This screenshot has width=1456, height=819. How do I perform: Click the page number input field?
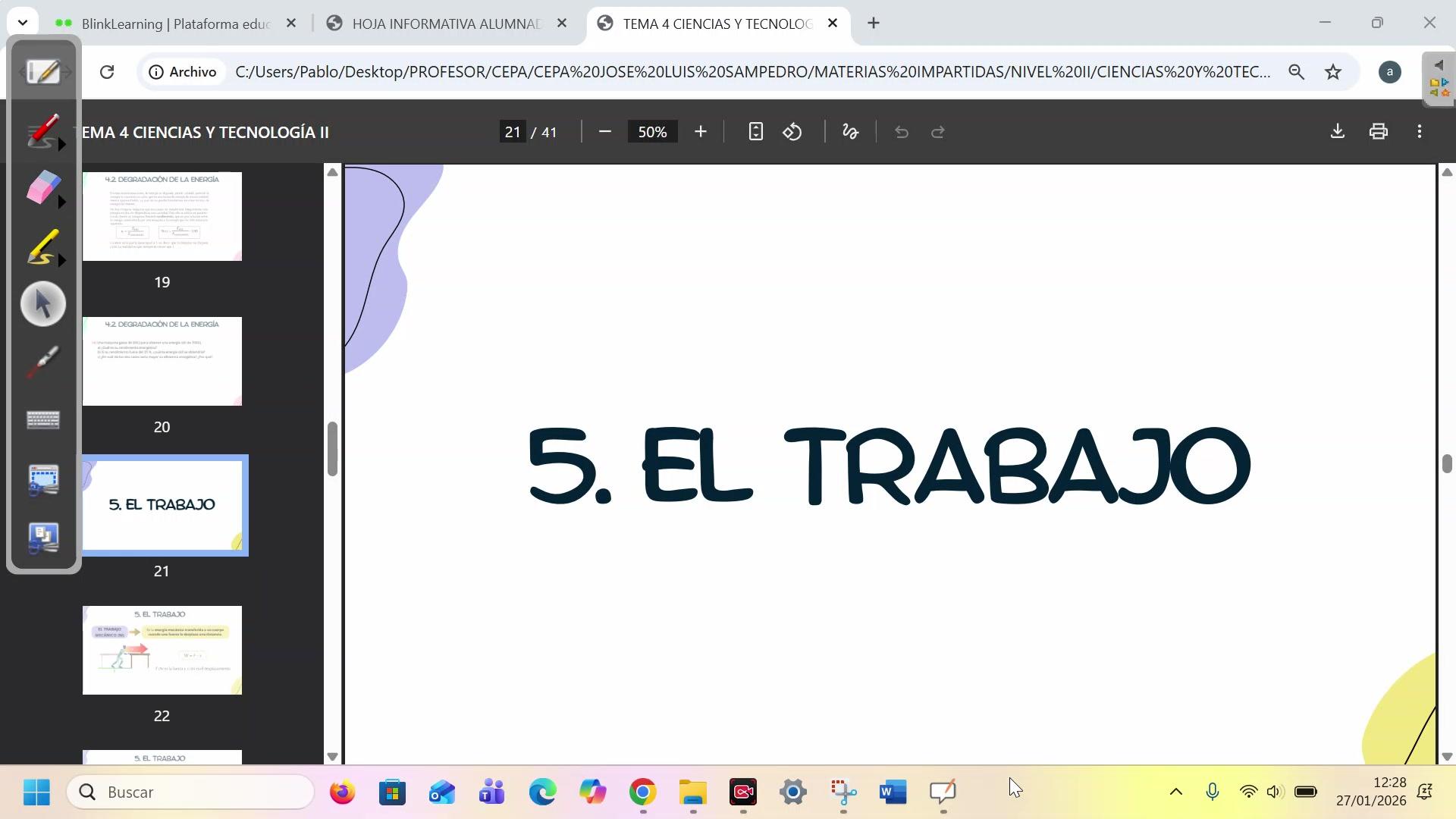[x=513, y=132]
